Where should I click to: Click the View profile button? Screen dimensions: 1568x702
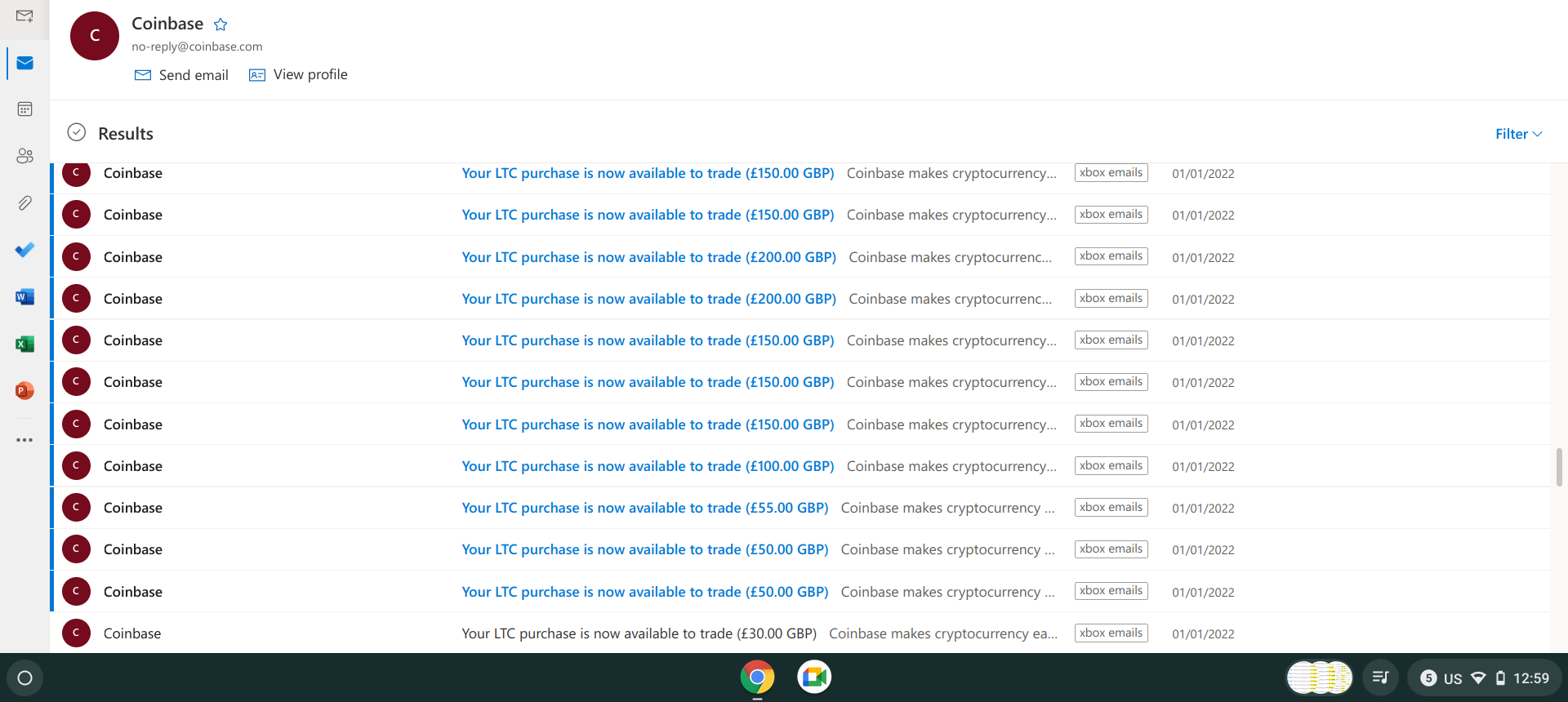(x=298, y=75)
